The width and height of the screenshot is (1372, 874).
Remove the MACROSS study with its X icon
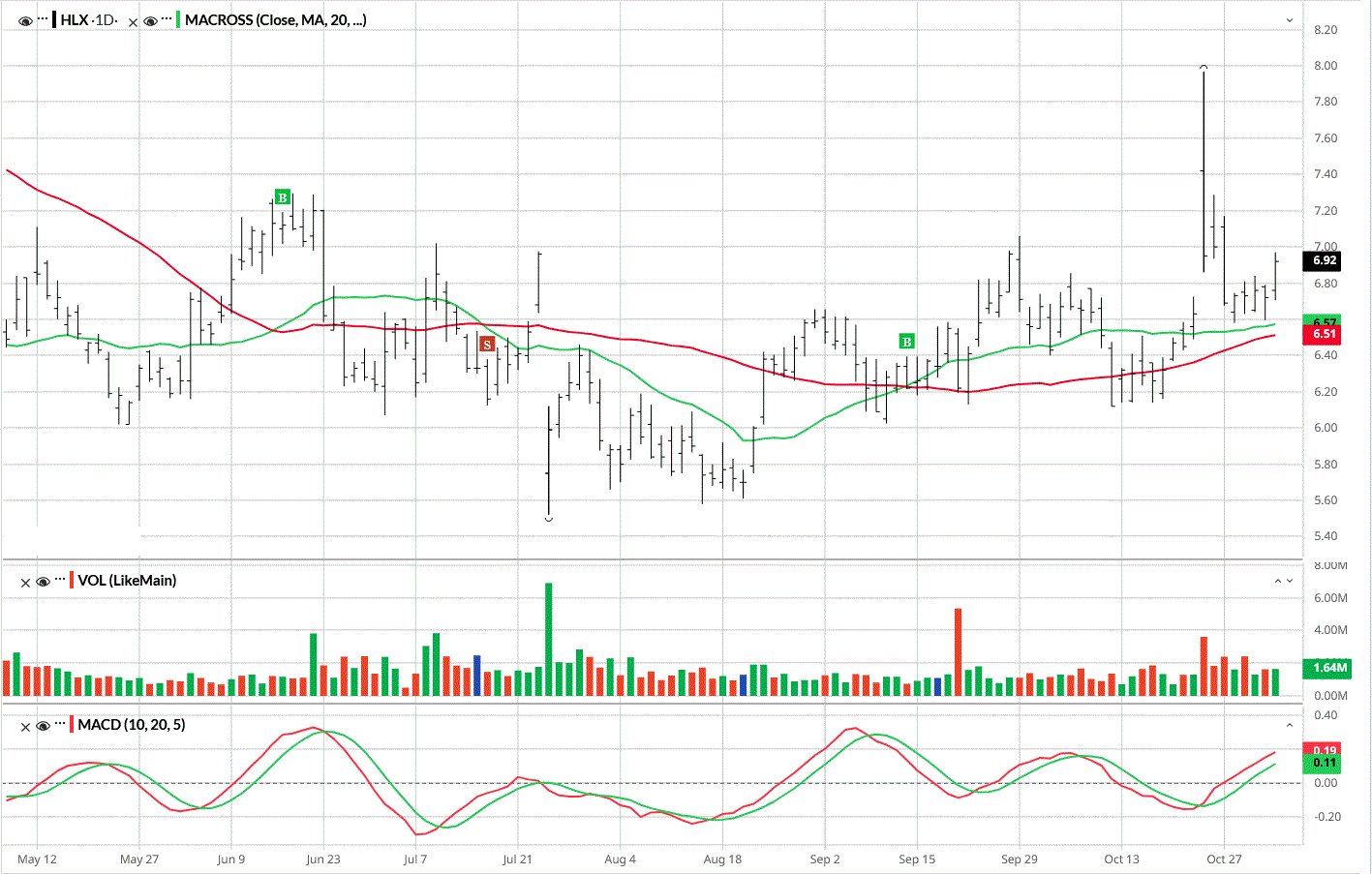click(134, 21)
